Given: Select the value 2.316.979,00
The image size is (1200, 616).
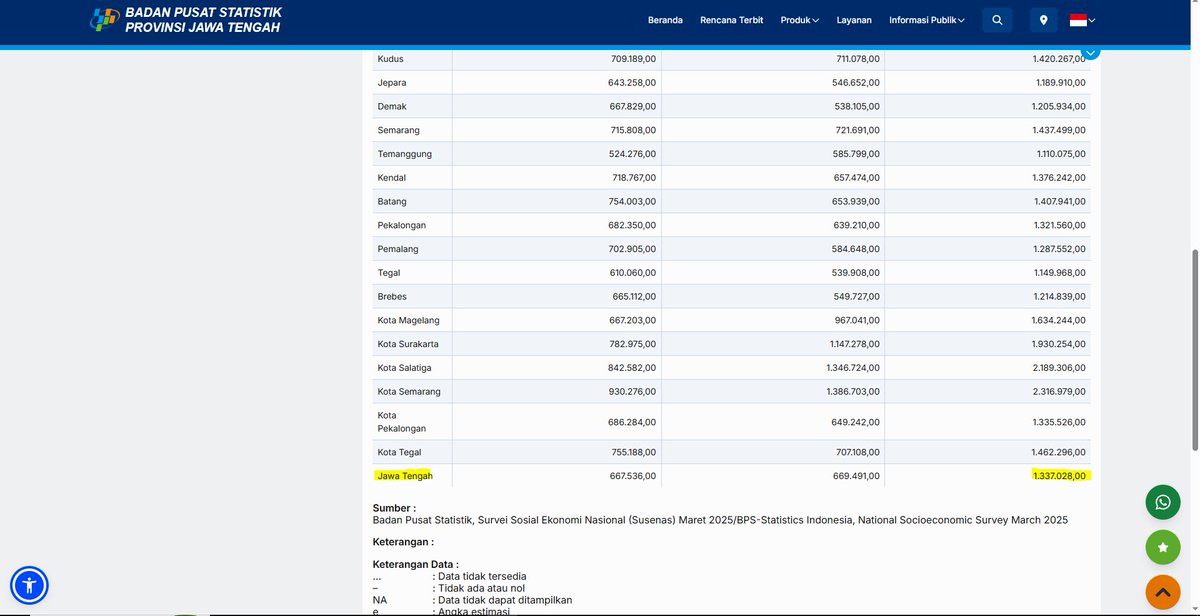Looking at the screenshot, I should pos(1059,392).
